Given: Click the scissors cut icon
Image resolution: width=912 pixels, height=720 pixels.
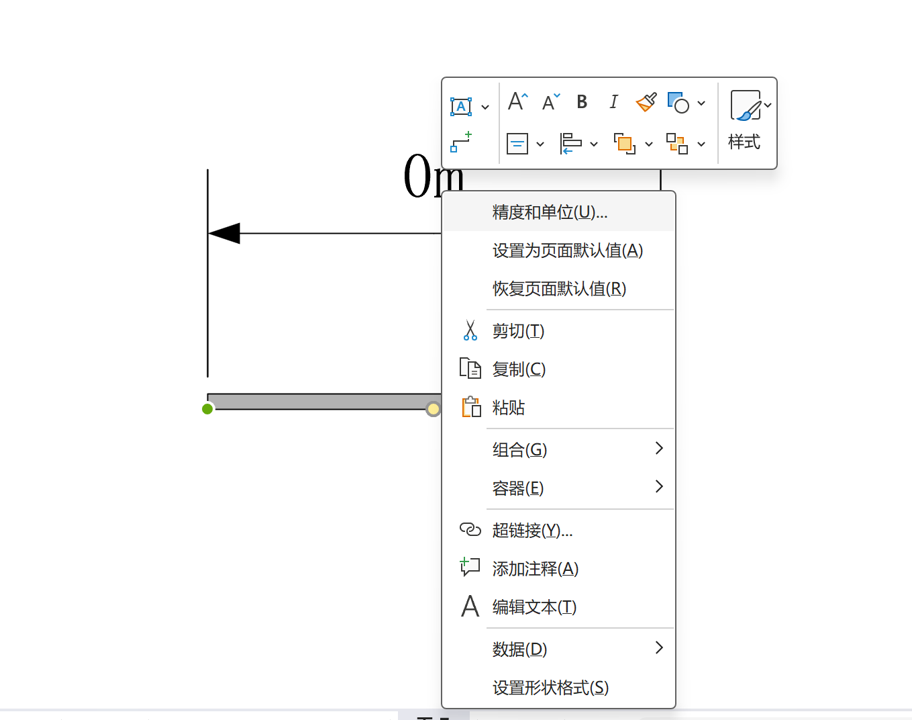Looking at the screenshot, I should pyautogui.click(x=470, y=330).
